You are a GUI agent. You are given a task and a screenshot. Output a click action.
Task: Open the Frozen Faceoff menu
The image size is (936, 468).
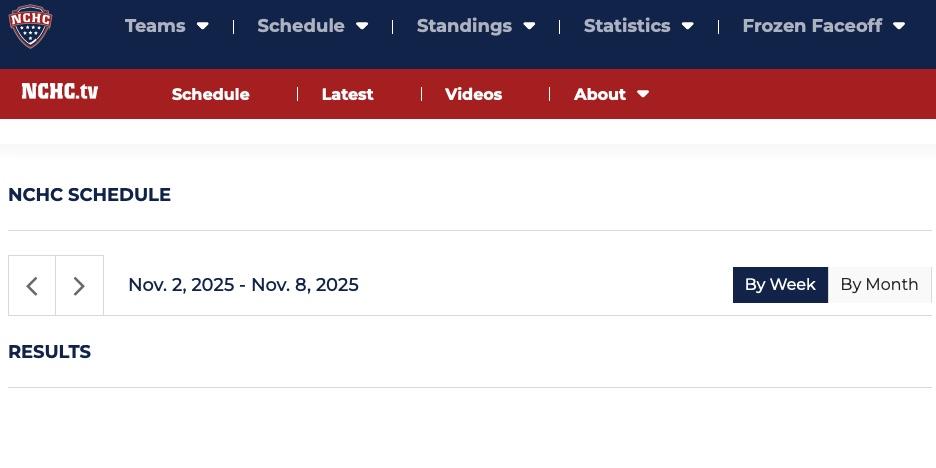click(x=812, y=26)
